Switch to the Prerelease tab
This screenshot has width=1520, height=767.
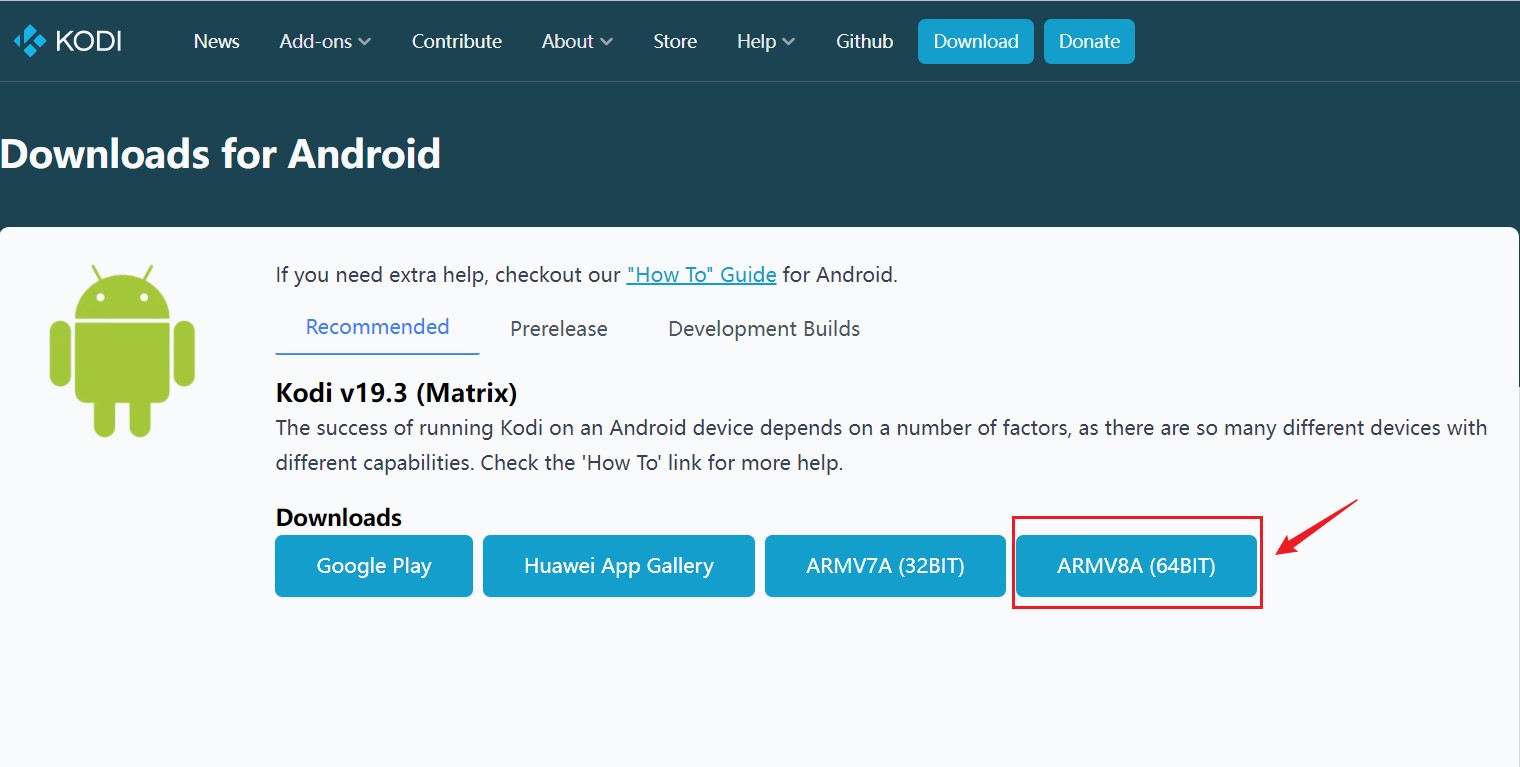tap(559, 329)
